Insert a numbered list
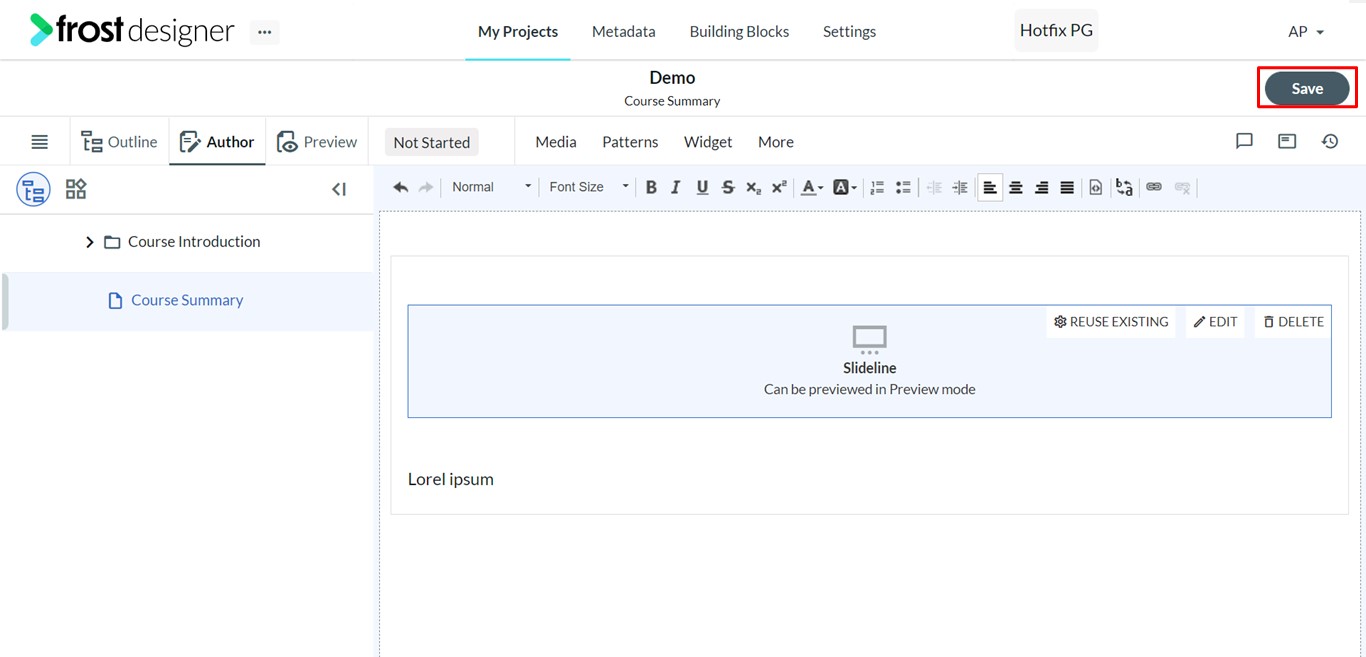Screen dimensions: 1366x657 pos(877,187)
